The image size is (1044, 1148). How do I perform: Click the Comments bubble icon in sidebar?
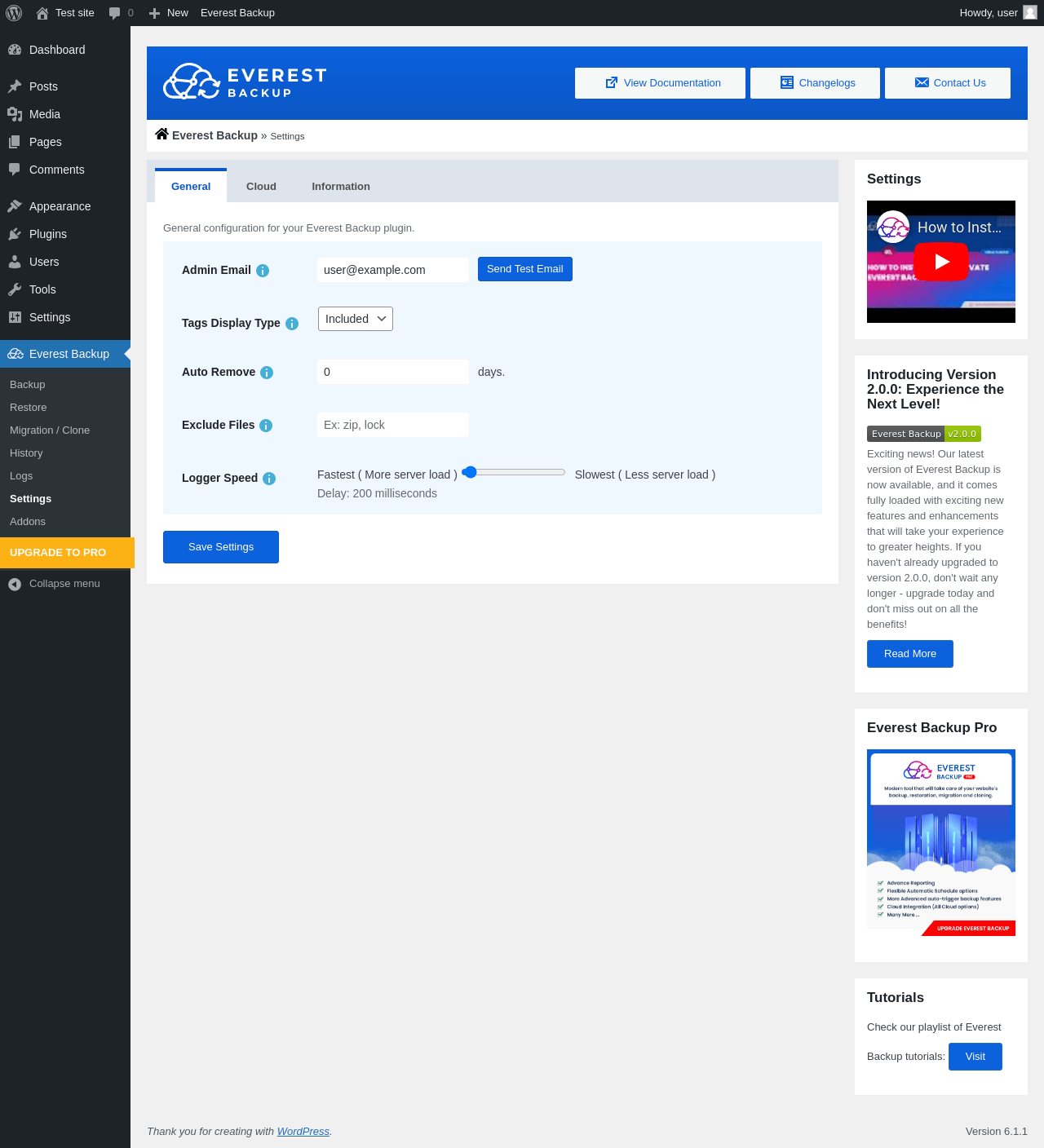point(15,170)
